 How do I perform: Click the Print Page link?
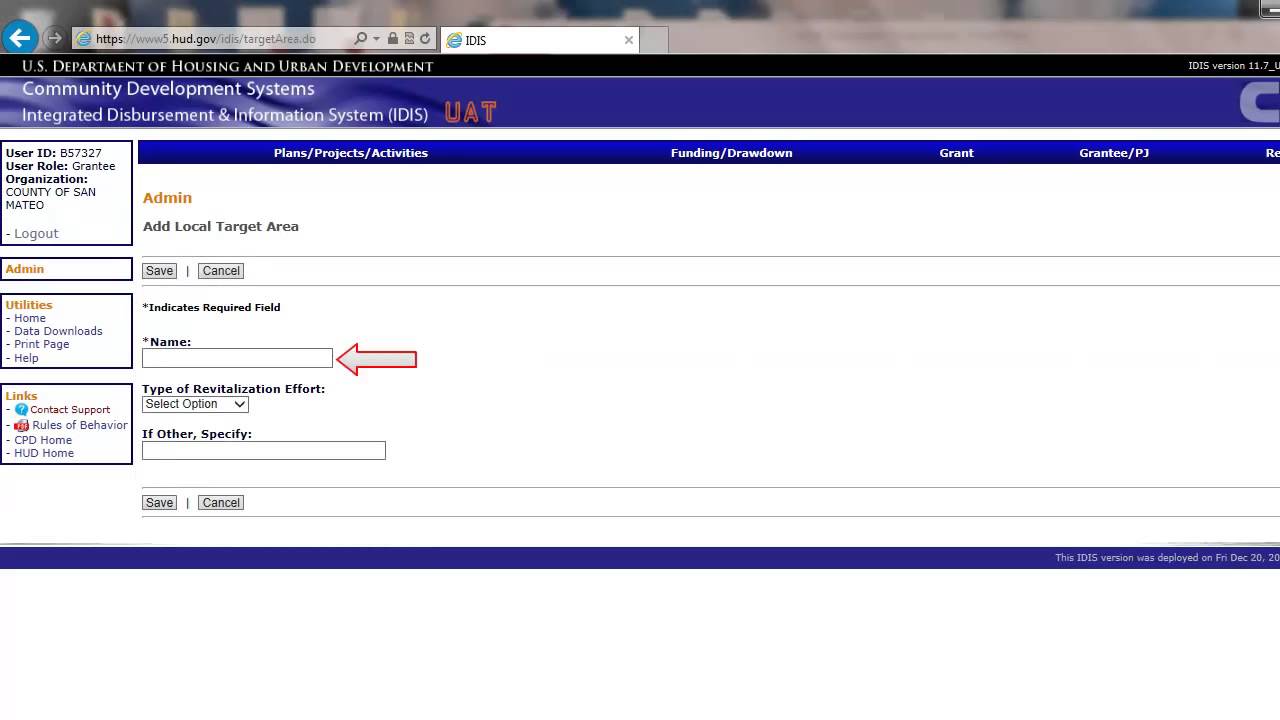42,344
